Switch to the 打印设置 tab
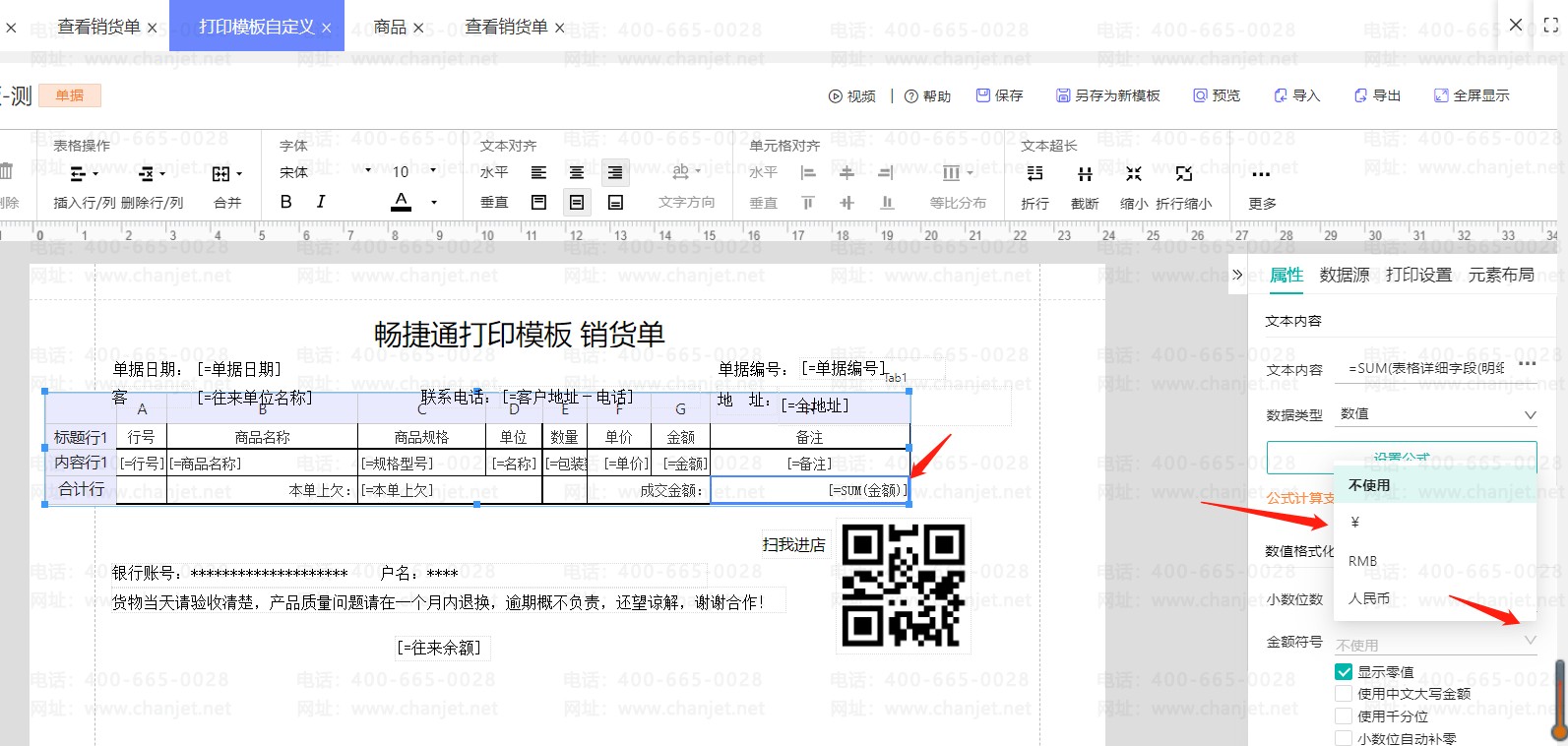The image size is (1568, 746). (x=1418, y=275)
